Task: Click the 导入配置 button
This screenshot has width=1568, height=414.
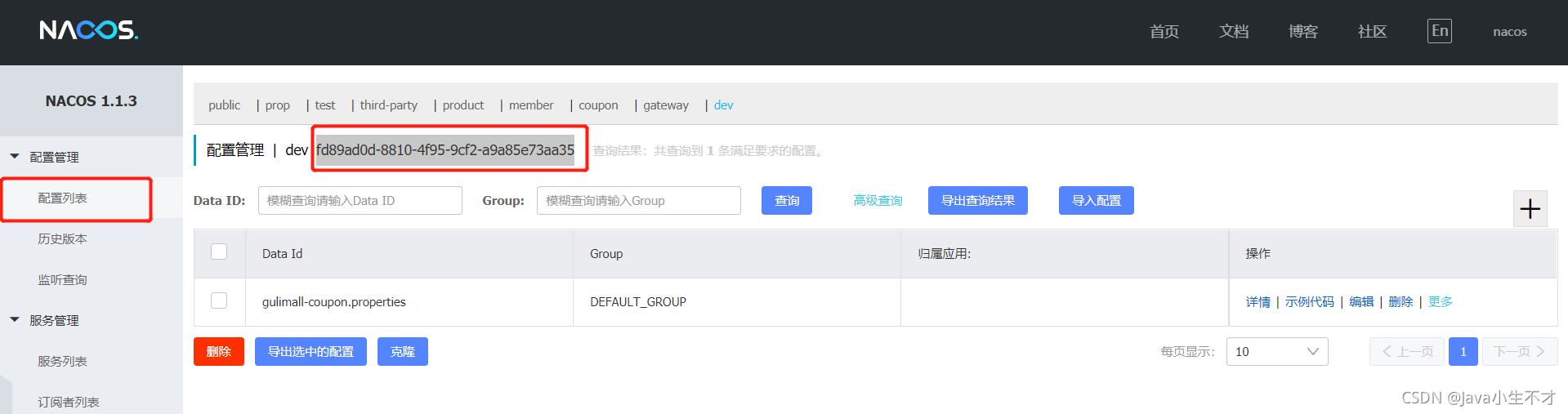Action: 1097,200
